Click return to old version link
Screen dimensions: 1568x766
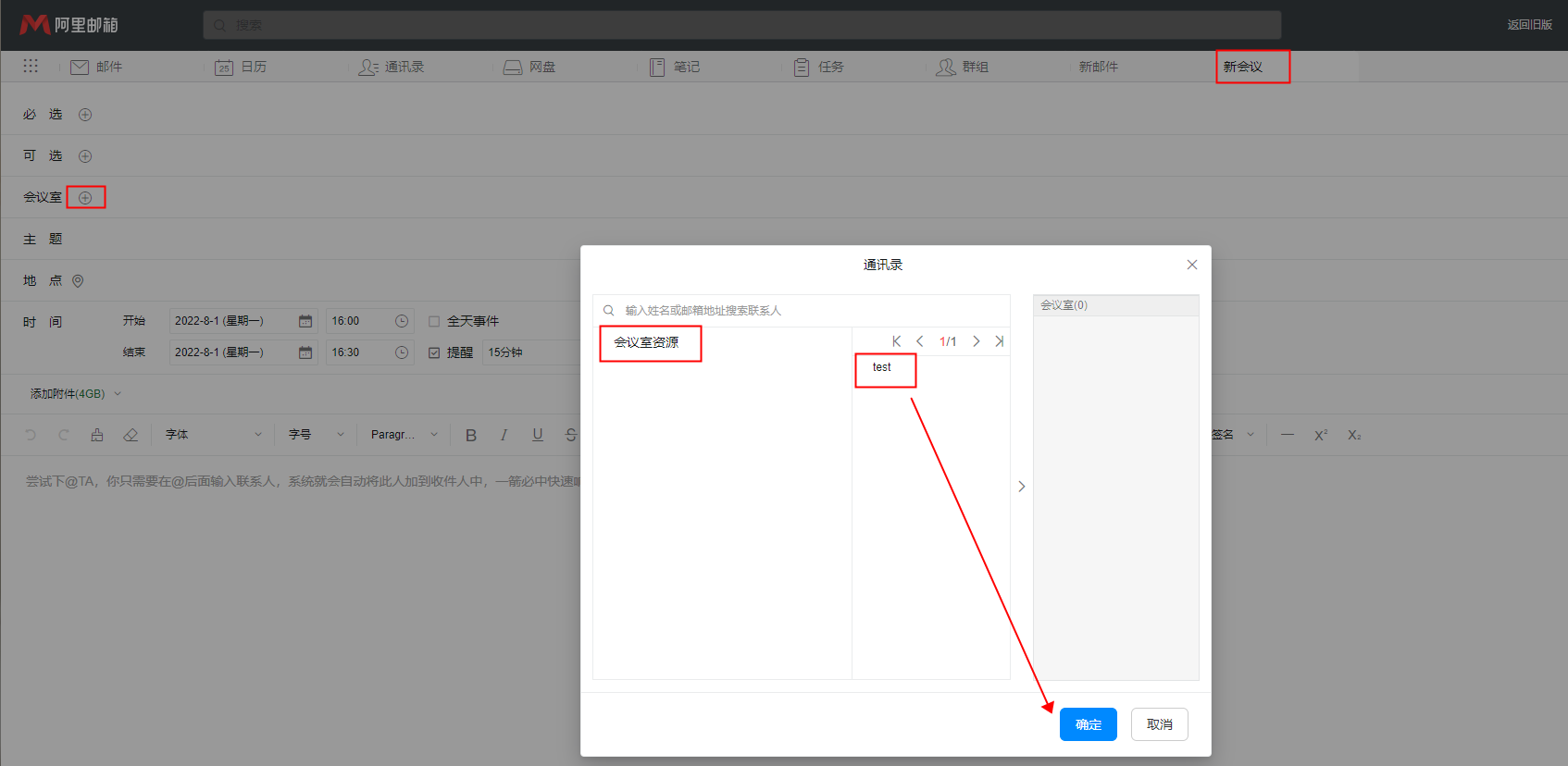click(1529, 25)
